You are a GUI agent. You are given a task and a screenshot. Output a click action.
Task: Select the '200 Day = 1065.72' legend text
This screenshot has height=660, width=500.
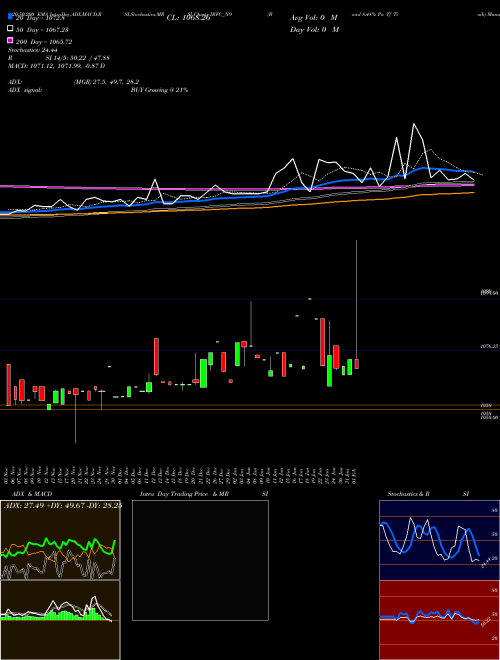[x=44, y=42]
